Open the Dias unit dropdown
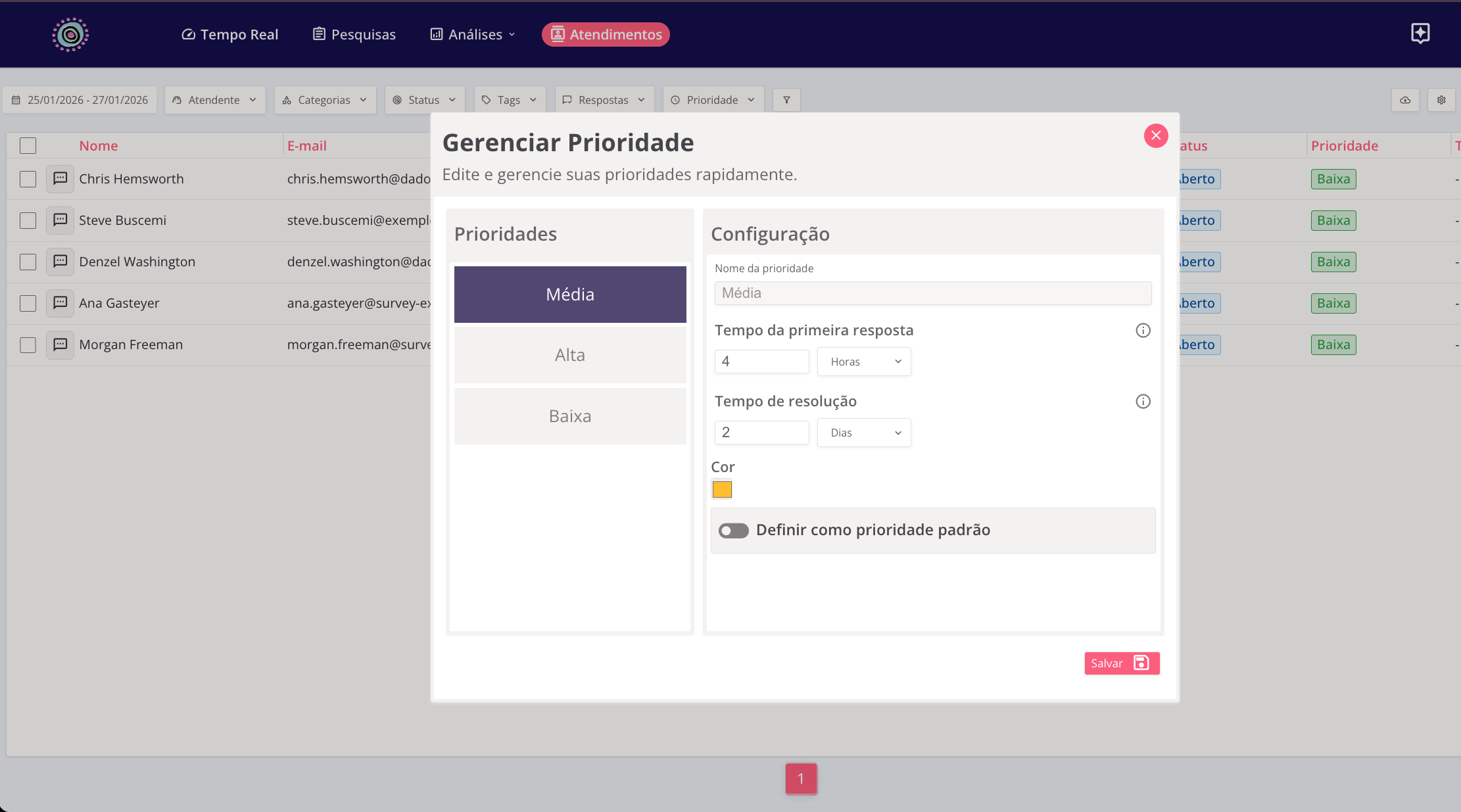Viewport: 1461px width, 812px height. [864, 433]
